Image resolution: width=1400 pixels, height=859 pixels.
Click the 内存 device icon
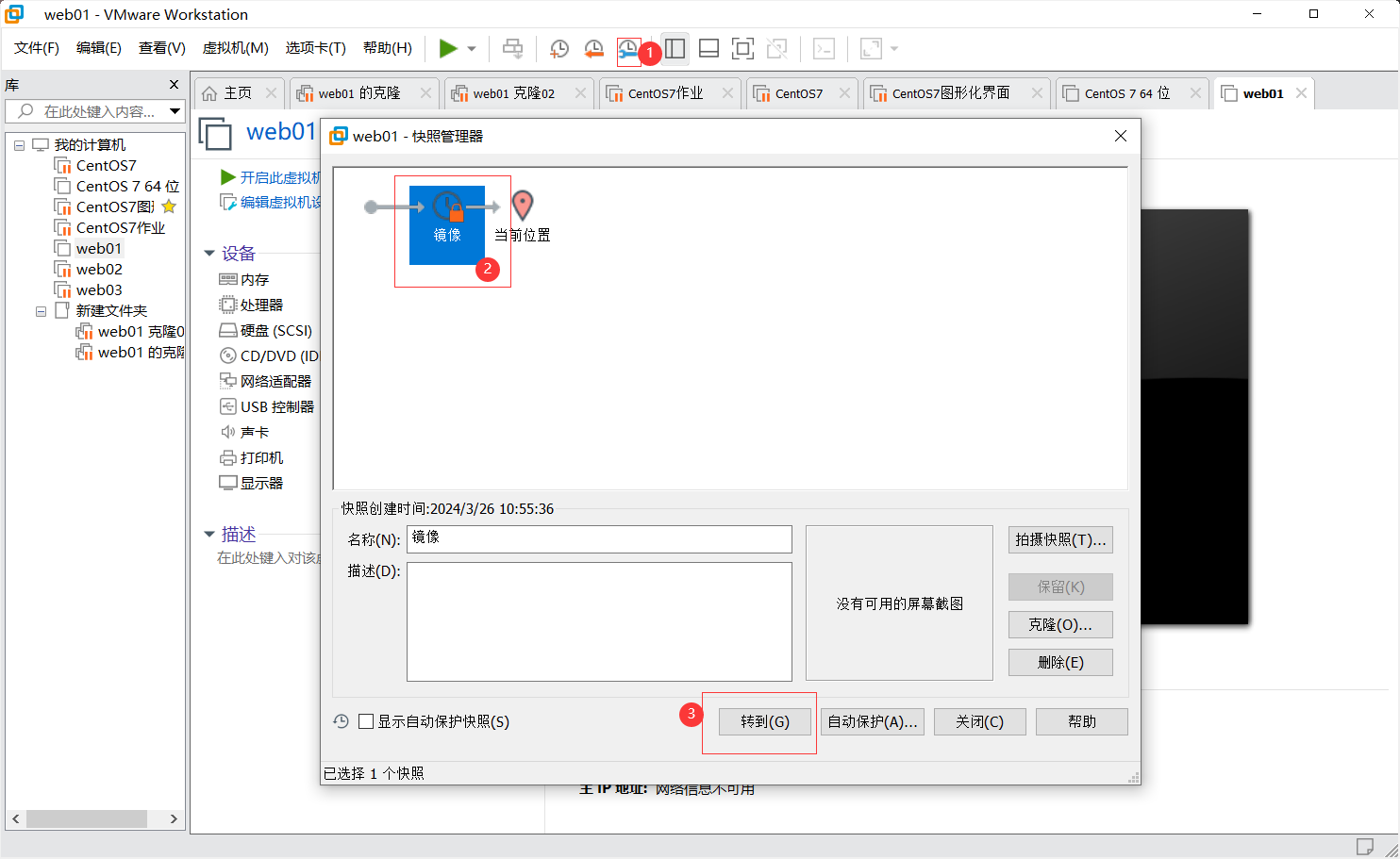coord(227,279)
